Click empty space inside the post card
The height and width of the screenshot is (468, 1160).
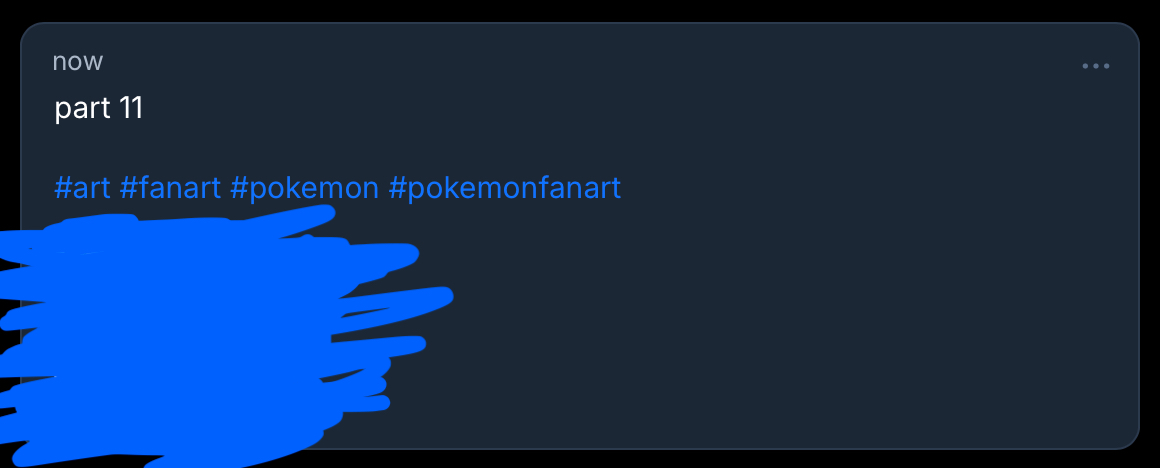point(800,330)
